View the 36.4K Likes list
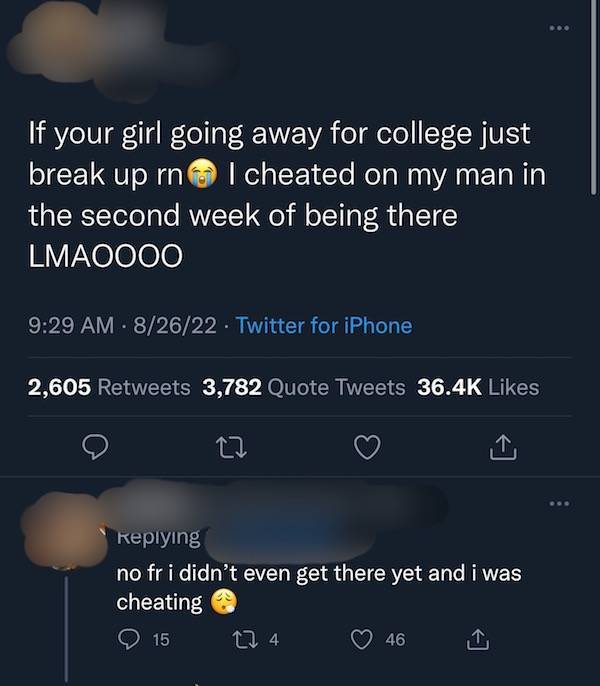600x686 pixels. [478, 387]
